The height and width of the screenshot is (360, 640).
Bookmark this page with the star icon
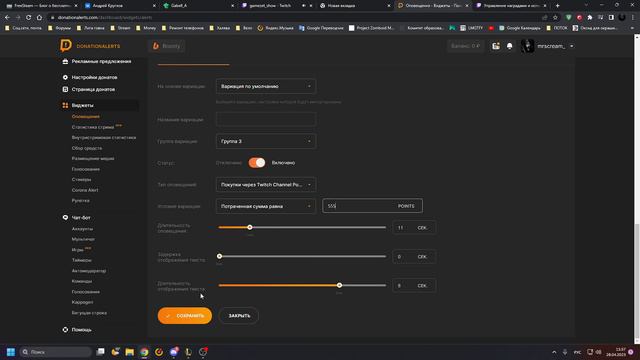coord(555,18)
